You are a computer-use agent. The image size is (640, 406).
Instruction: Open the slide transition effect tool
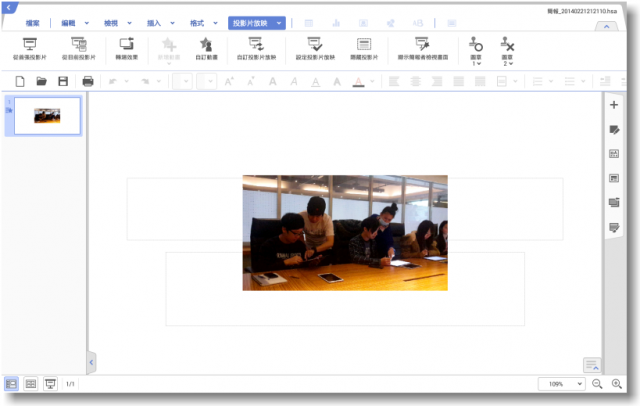(x=127, y=49)
